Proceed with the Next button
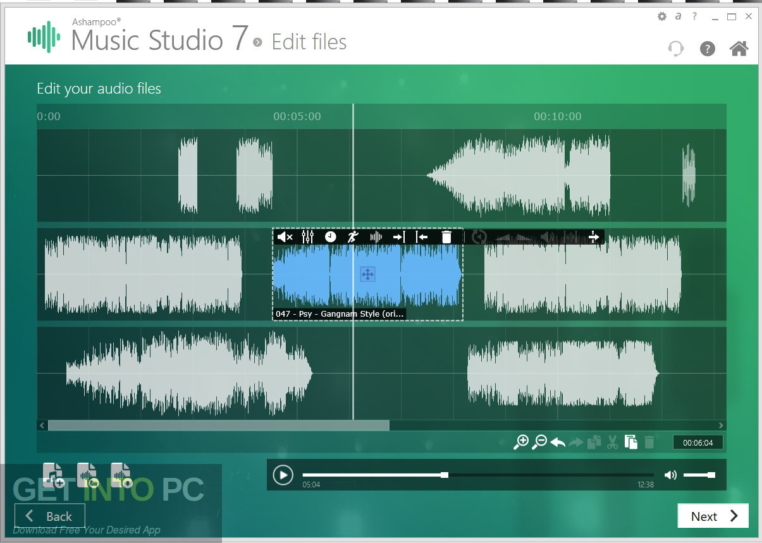The image size is (762, 543). [x=713, y=516]
